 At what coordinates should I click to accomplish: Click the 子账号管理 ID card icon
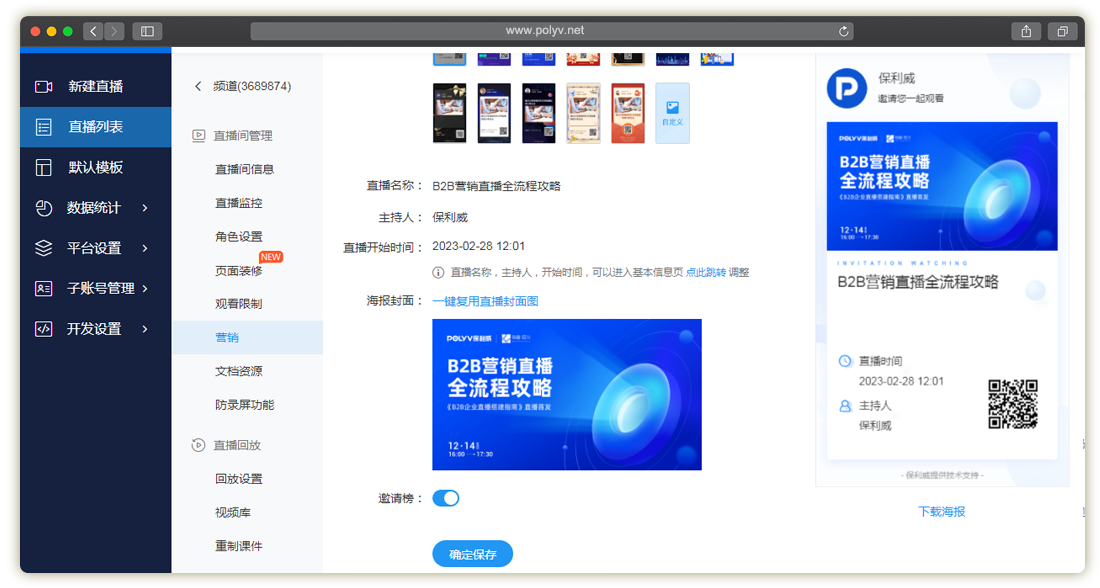pos(43,288)
